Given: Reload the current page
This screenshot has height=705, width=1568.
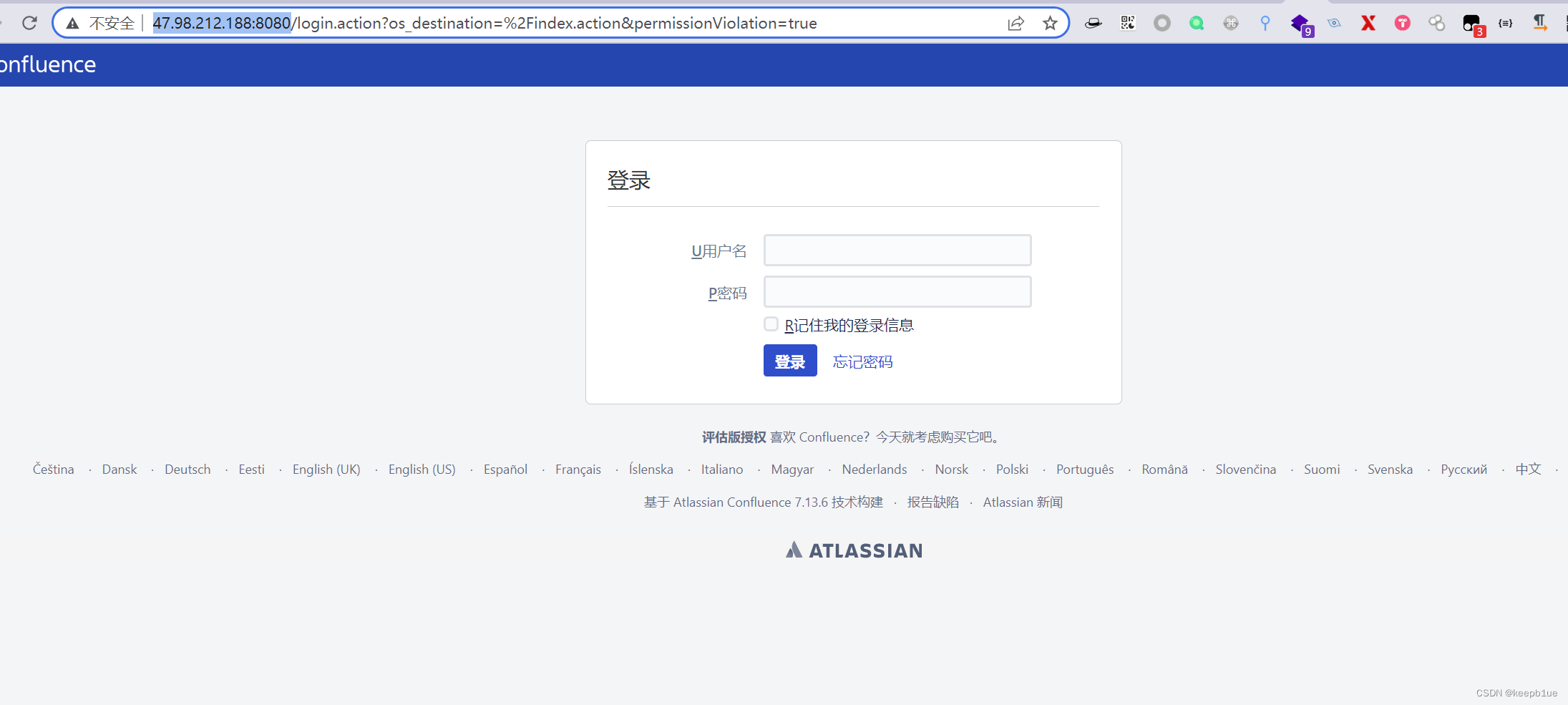Looking at the screenshot, I should pos(29,22).
